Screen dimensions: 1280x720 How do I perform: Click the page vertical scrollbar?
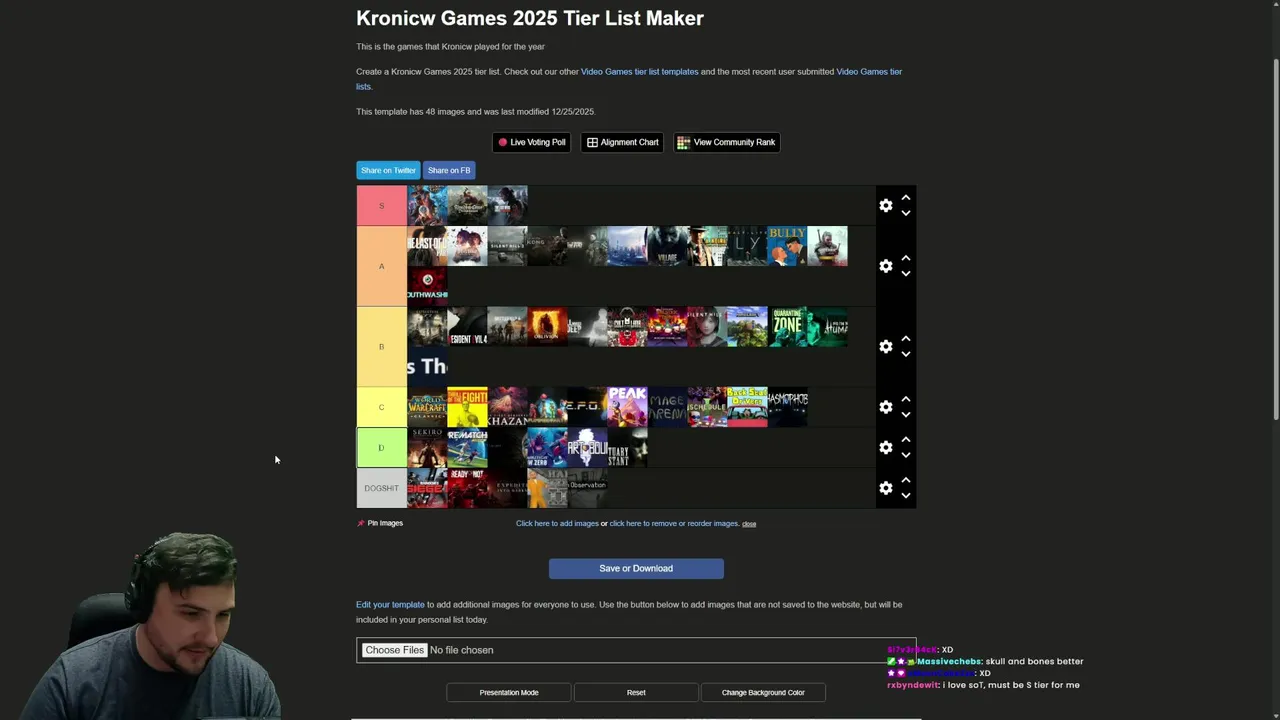(x=1275, y=240)
